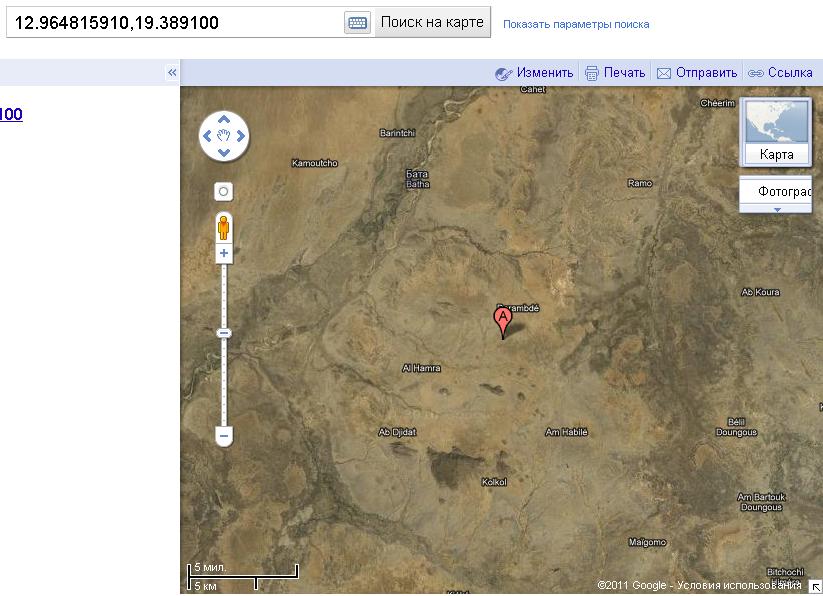Image resolution: width=823 pixels, height=596 pixels.
Task: Click the chain link icon
Action: coord(755,73)
